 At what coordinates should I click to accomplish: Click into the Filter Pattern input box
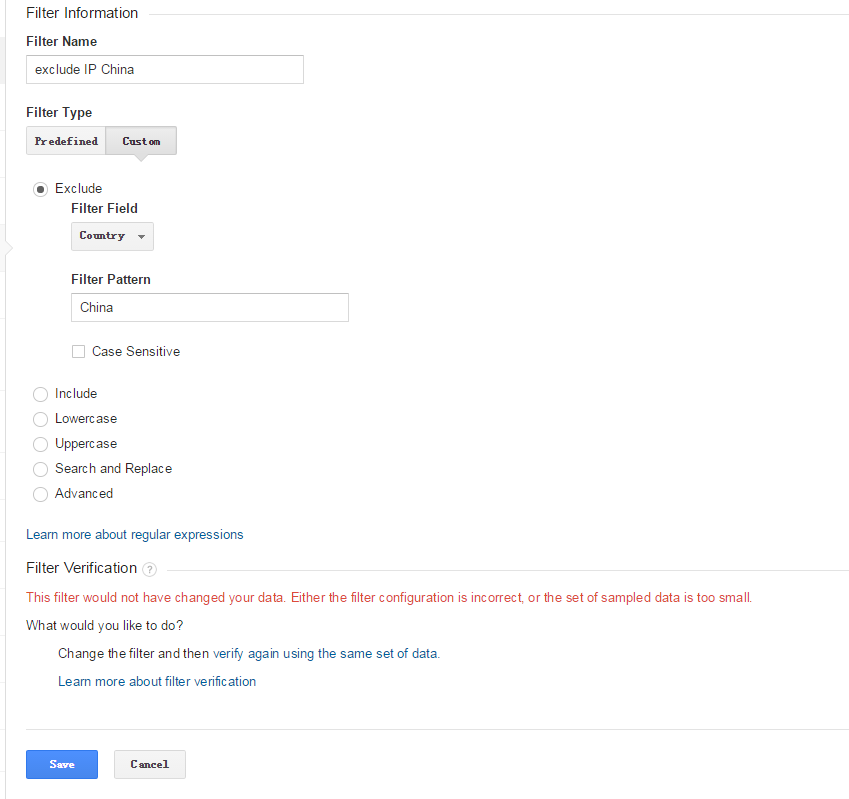[x=210, y=307]
